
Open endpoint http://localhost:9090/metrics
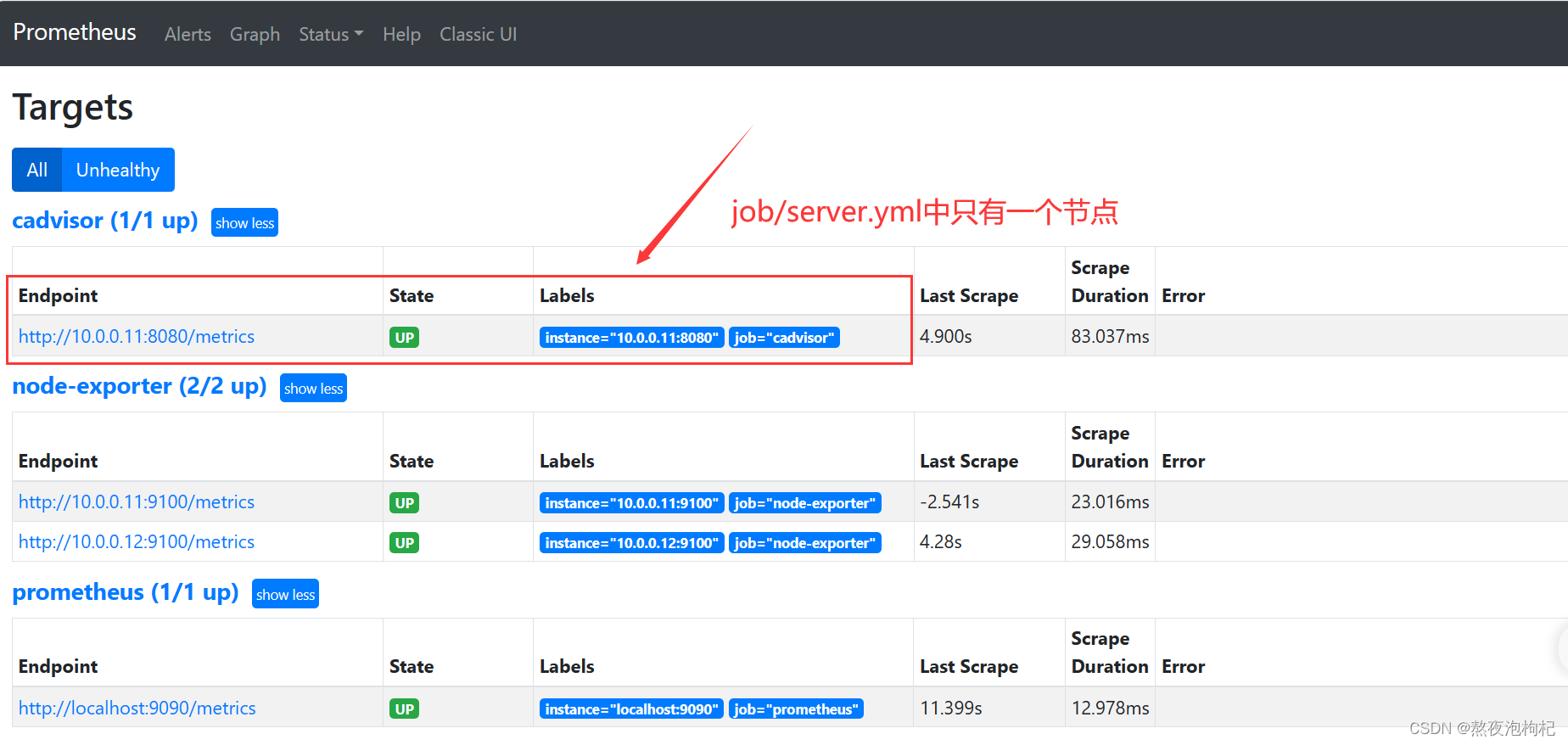click(x=137, y=708)
